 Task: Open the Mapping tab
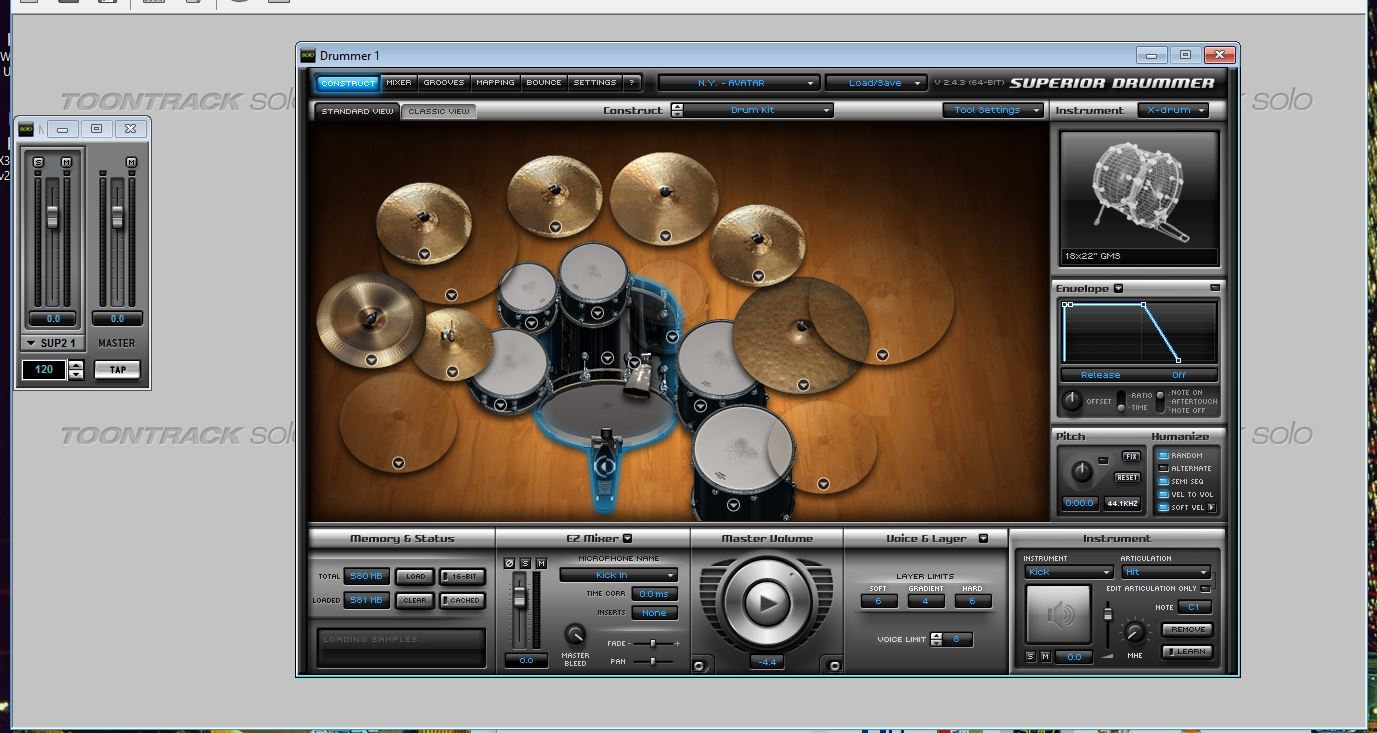tap(495, 83)
